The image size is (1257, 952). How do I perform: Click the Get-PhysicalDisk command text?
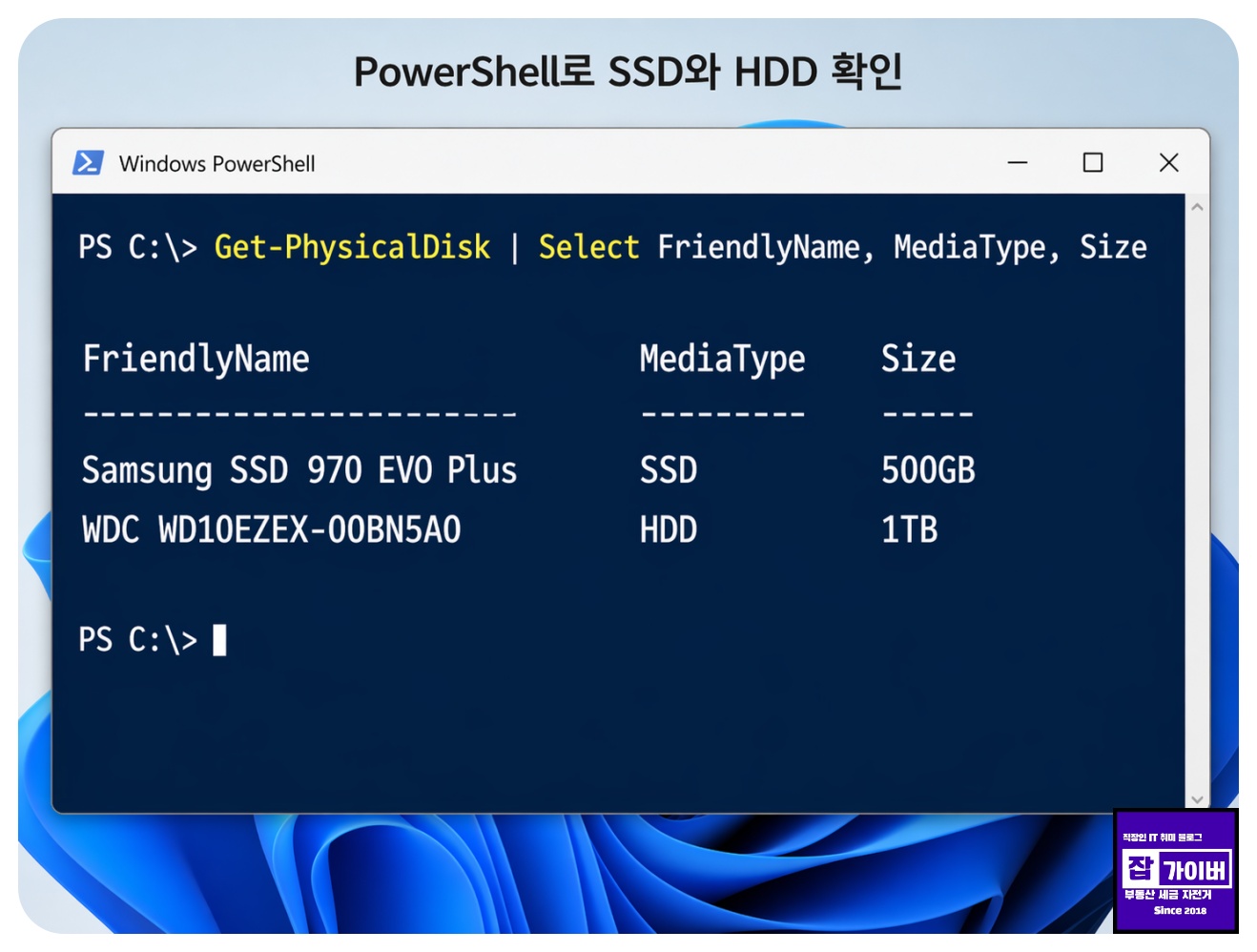352,247
